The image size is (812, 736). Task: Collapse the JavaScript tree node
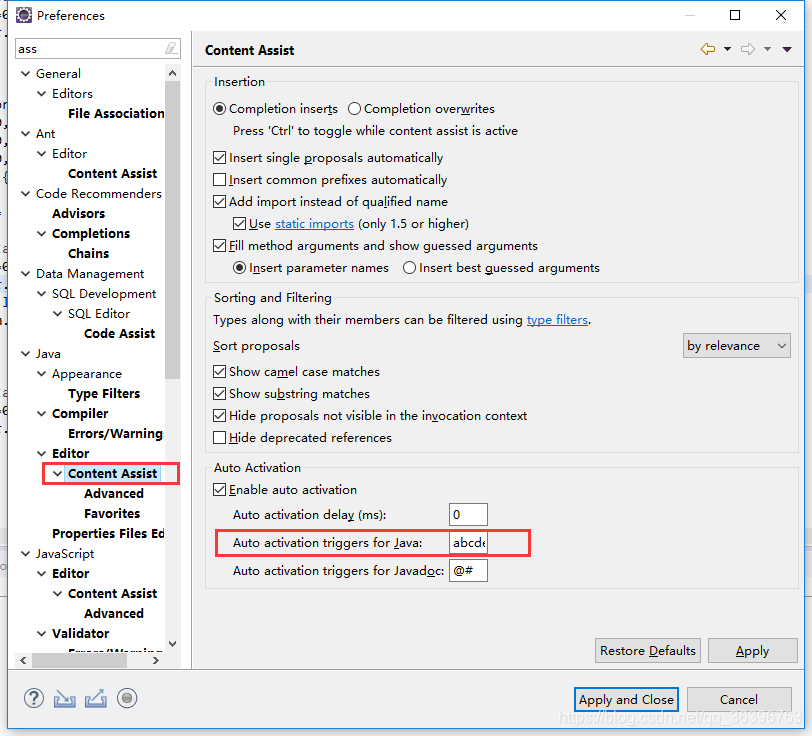(25, 554)
